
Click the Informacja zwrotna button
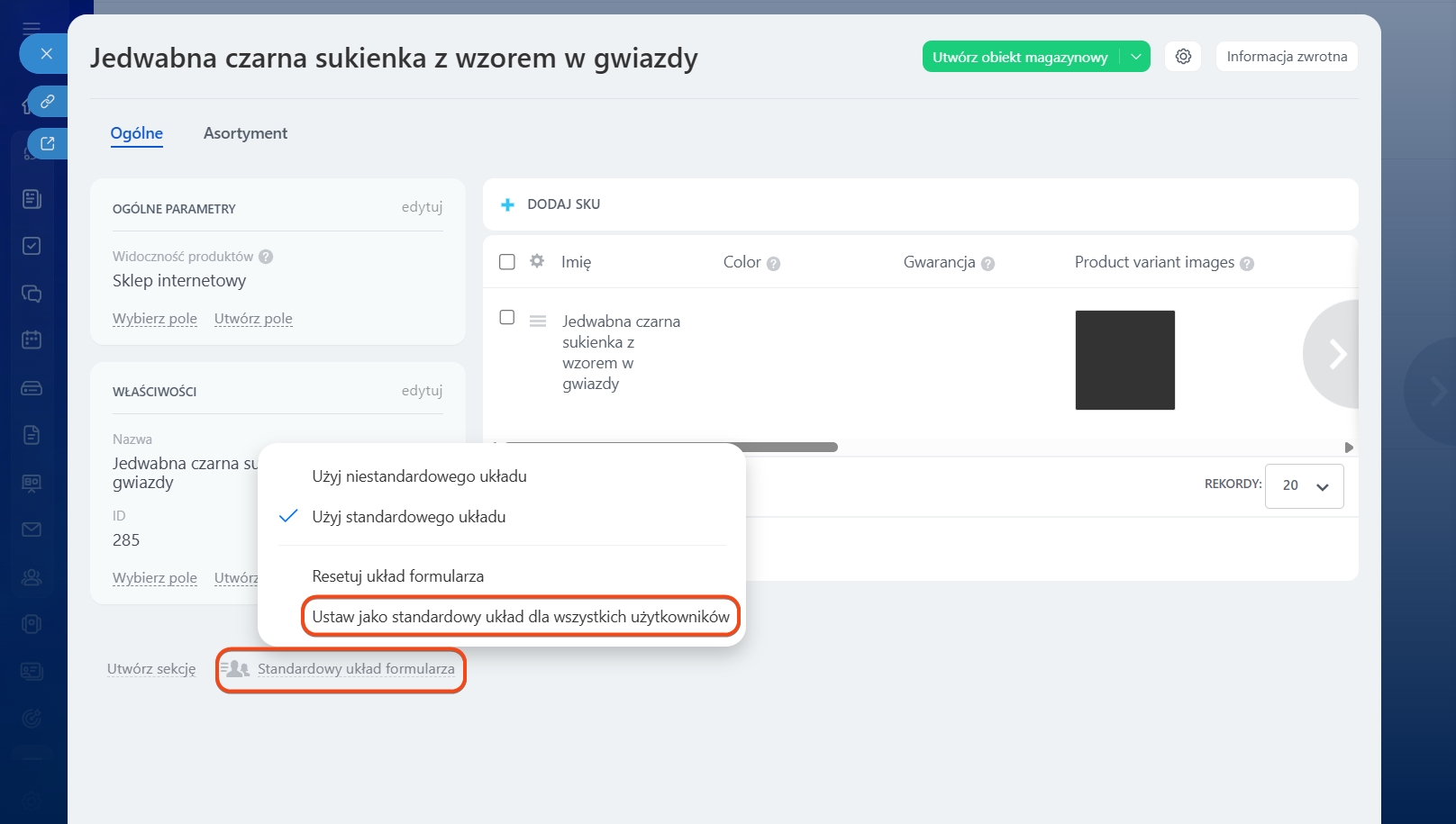pyautogui.click(x=1286, y=57)
